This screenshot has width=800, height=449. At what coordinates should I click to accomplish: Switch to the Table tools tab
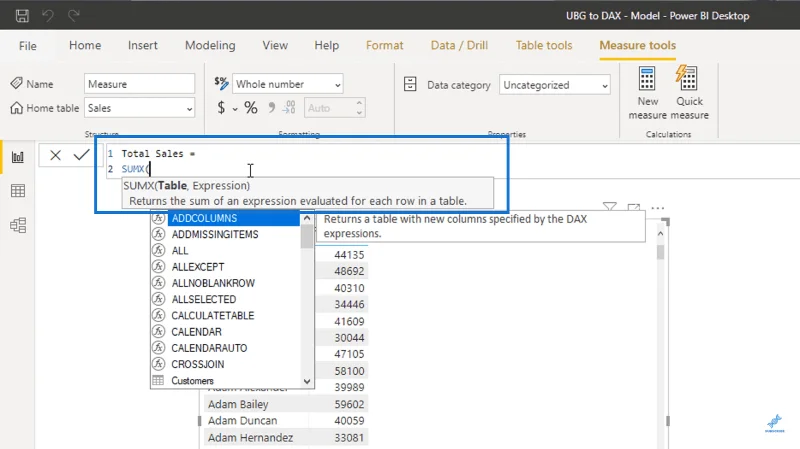pyautogui.click(x=544, y=45)
